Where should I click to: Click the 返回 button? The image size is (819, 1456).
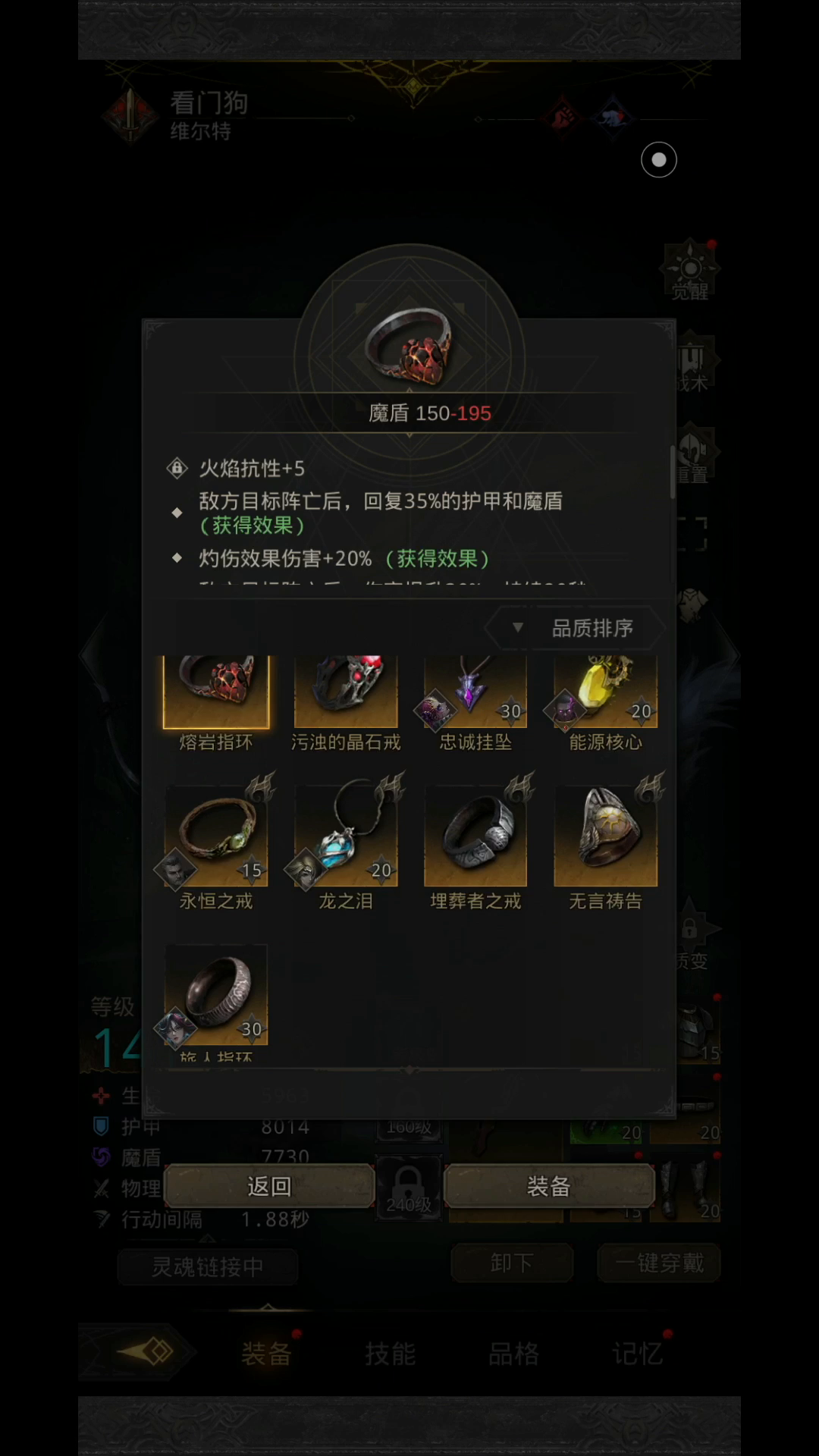point(269,1186)
